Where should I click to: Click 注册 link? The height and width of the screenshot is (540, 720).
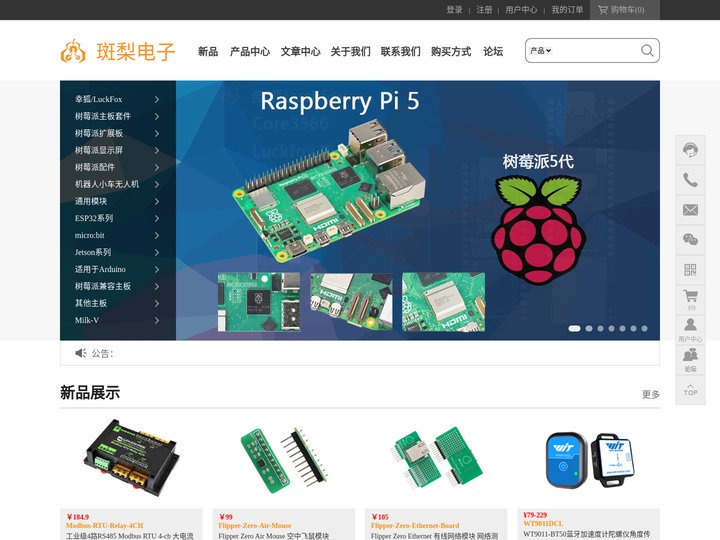pyautogui.click(x=484, y=10)
